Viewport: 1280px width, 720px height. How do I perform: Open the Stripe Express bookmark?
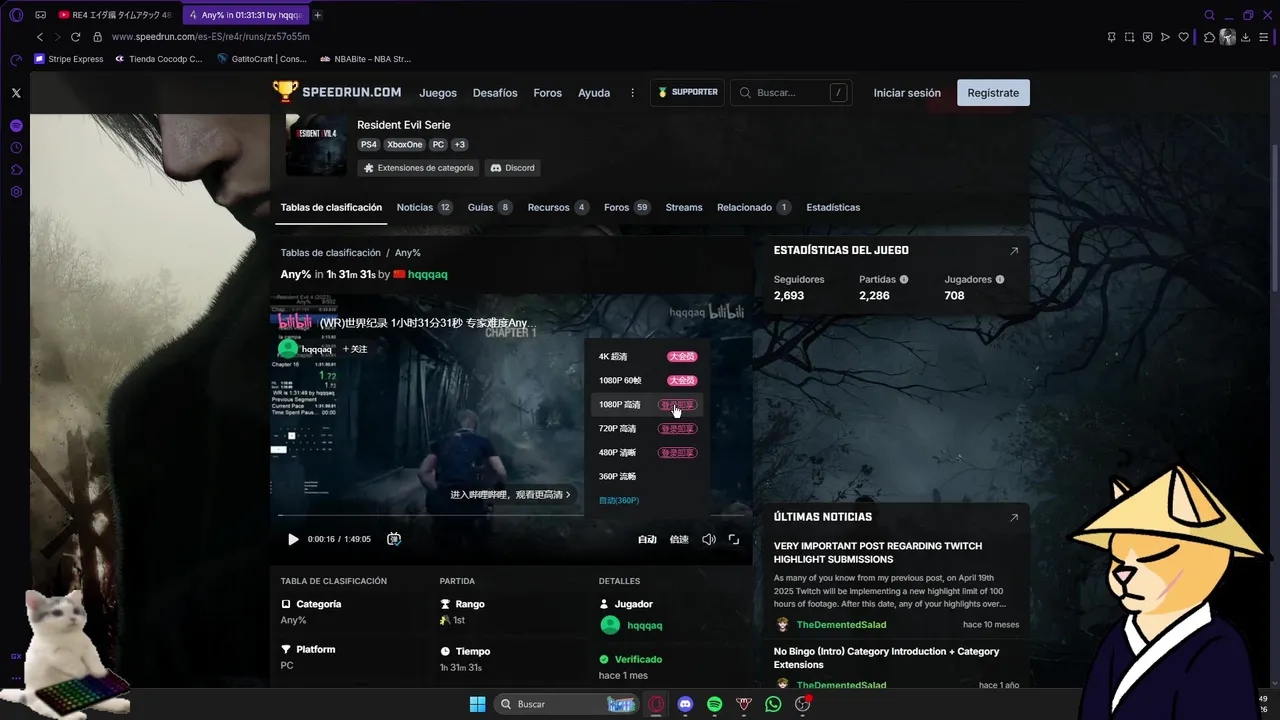tap(69, 59)
